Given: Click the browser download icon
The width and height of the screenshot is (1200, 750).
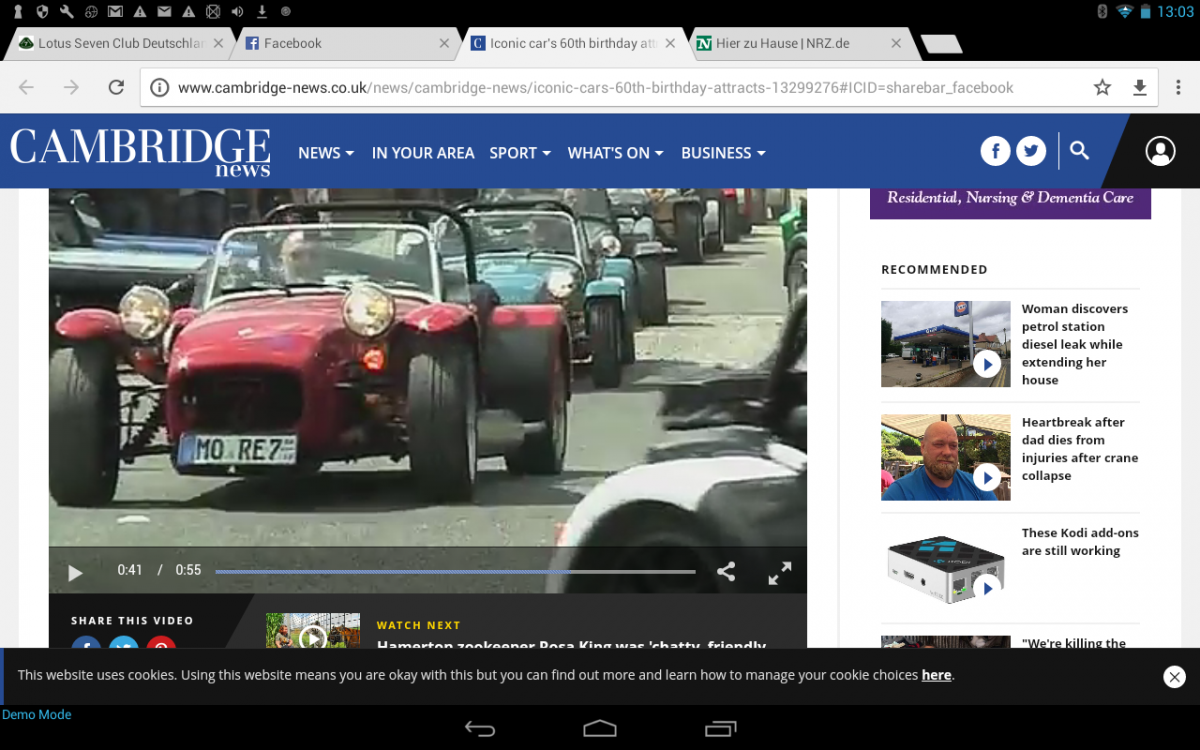Looking at the screenshot, I should click(x=1139, y=88).
